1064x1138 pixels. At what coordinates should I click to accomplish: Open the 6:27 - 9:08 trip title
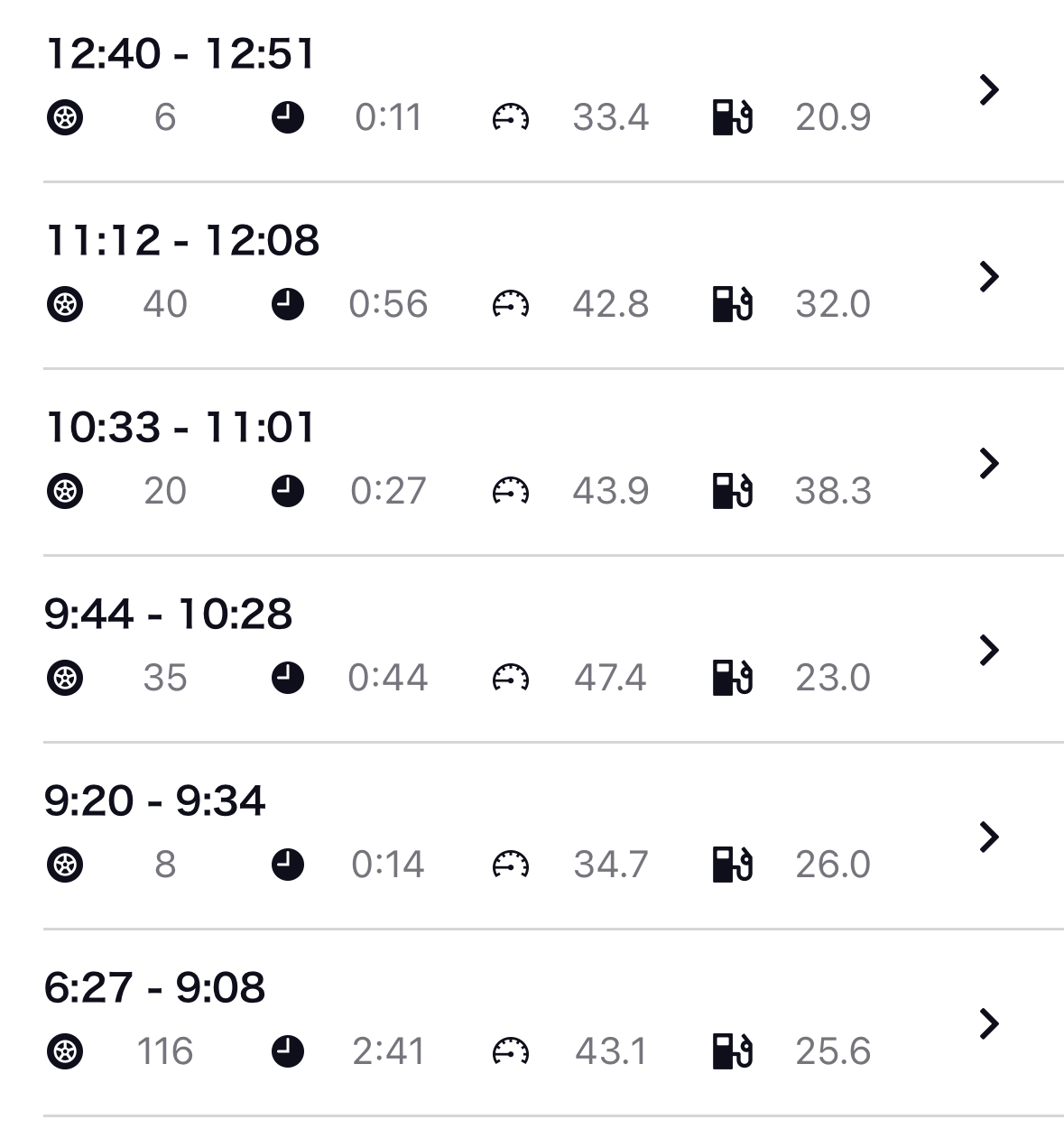154,987
